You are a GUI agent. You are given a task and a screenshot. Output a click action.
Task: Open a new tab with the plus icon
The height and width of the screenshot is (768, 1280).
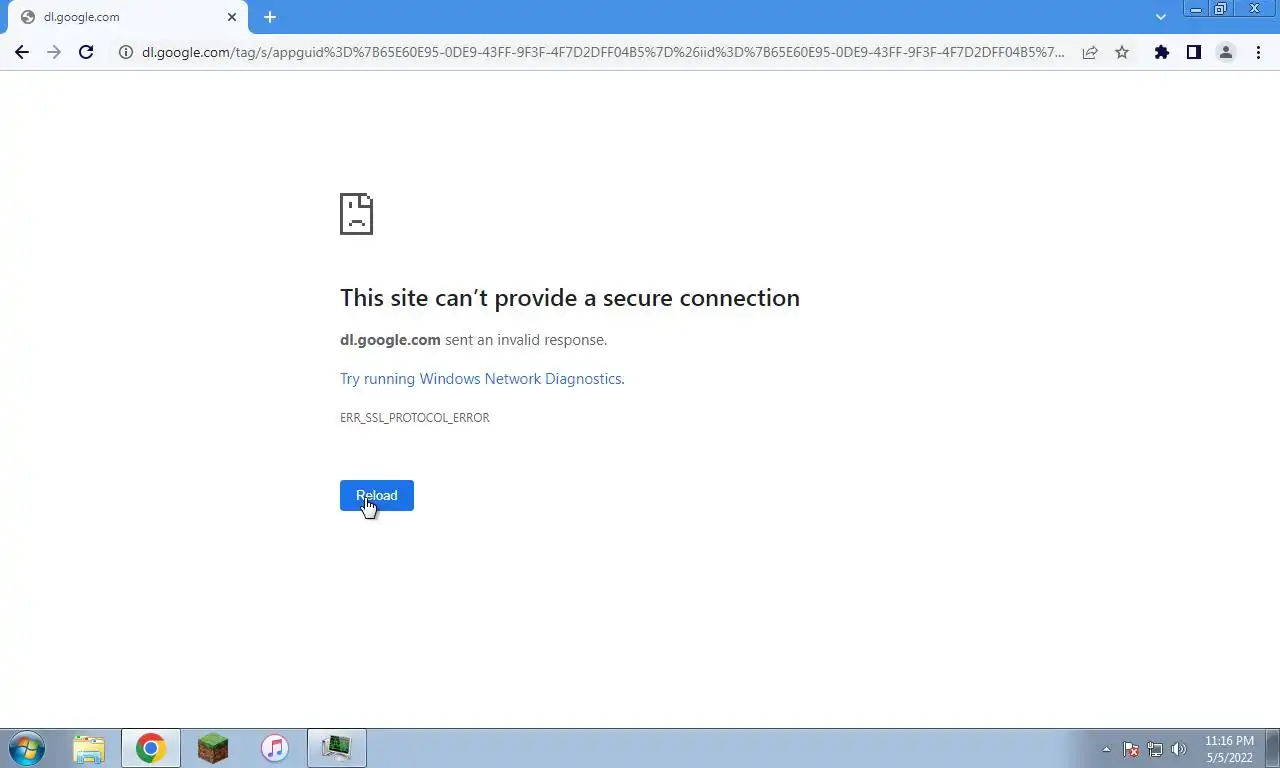pos(270,17)
